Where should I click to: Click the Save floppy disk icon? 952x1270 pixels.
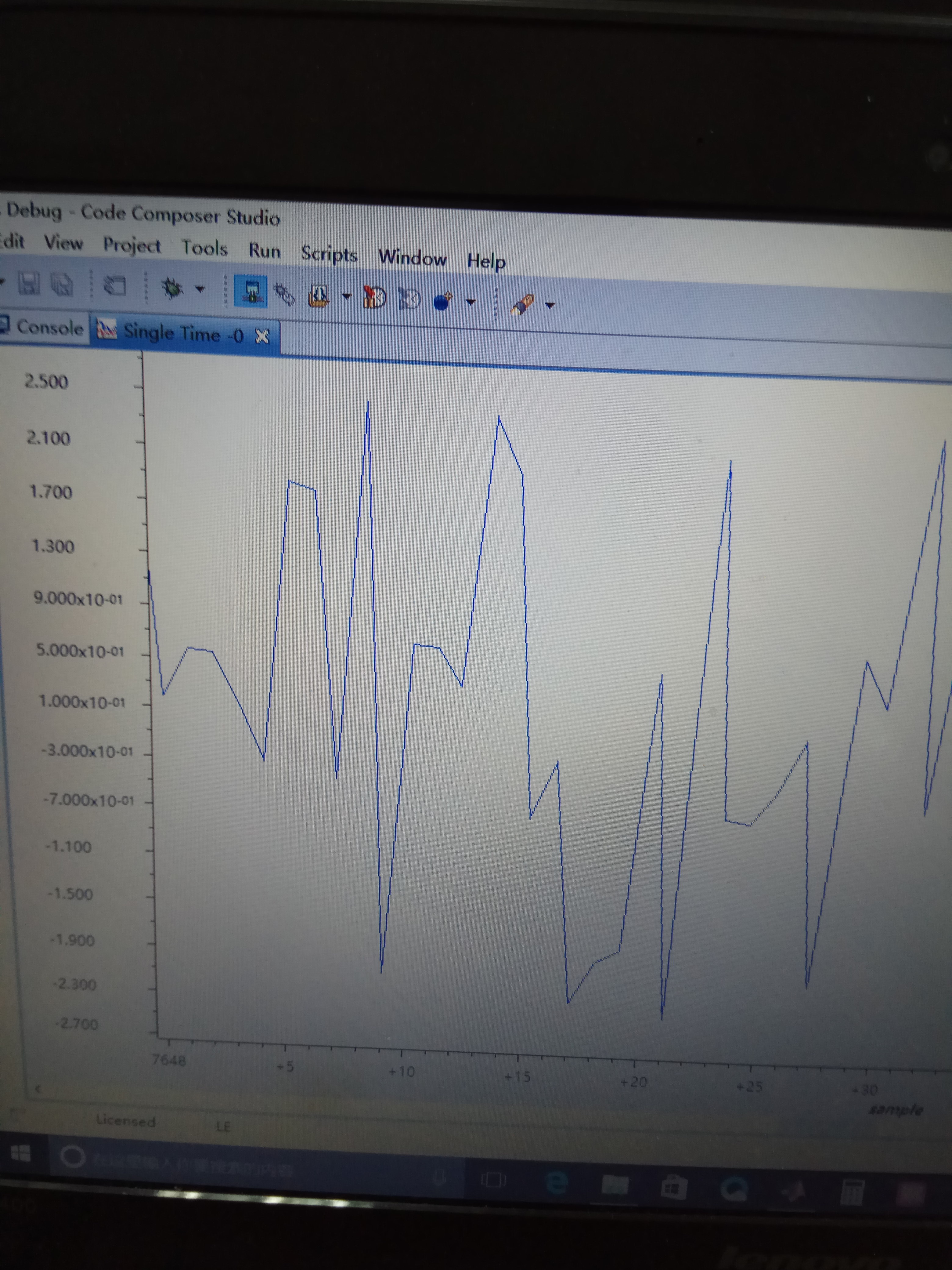(29, 283)
